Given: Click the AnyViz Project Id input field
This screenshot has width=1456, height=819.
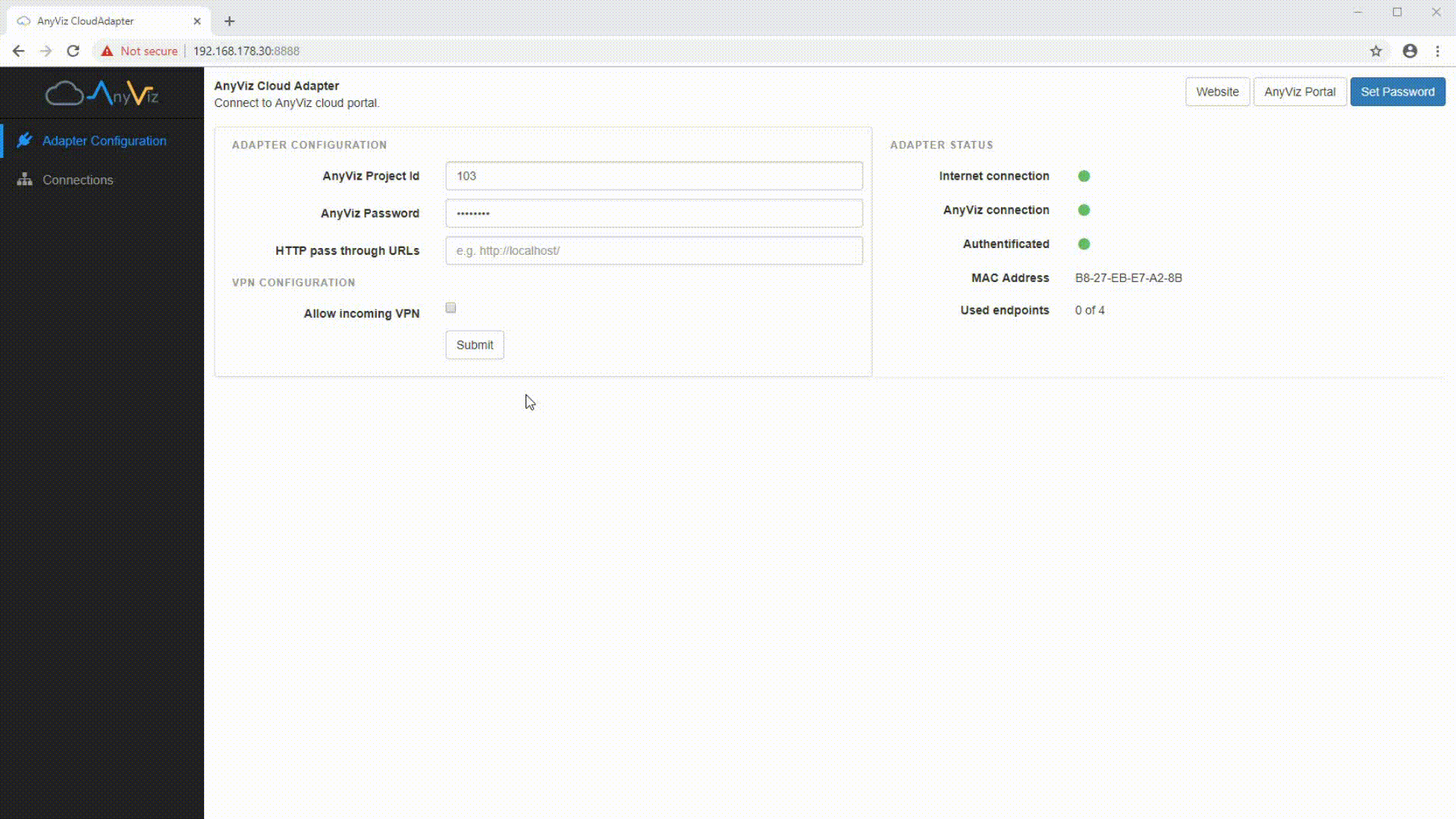Looking at the screenshot, I should coord(654,175).
